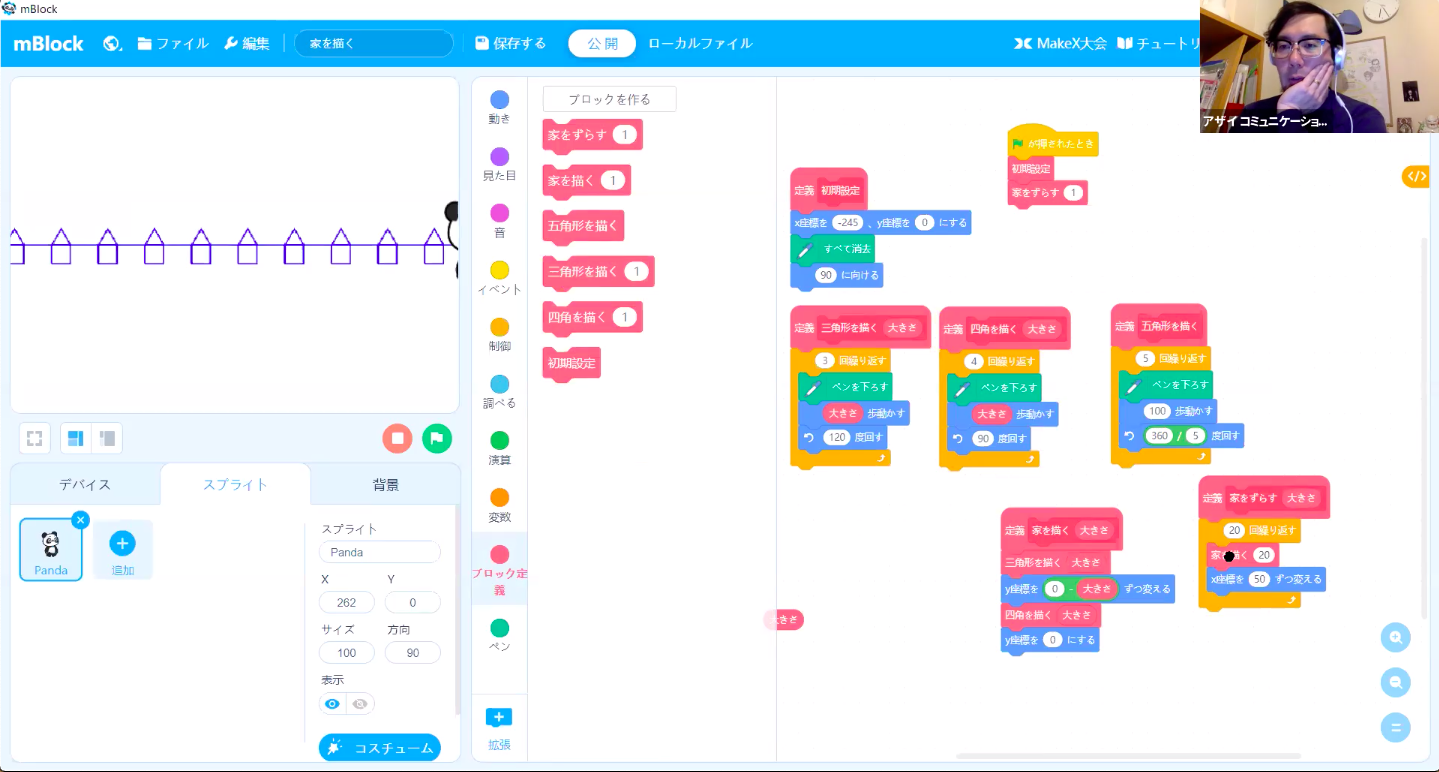Screen dimensions: 1439x772
Task: Switch to the 背景 tab
Action: [x=386, y=485]
